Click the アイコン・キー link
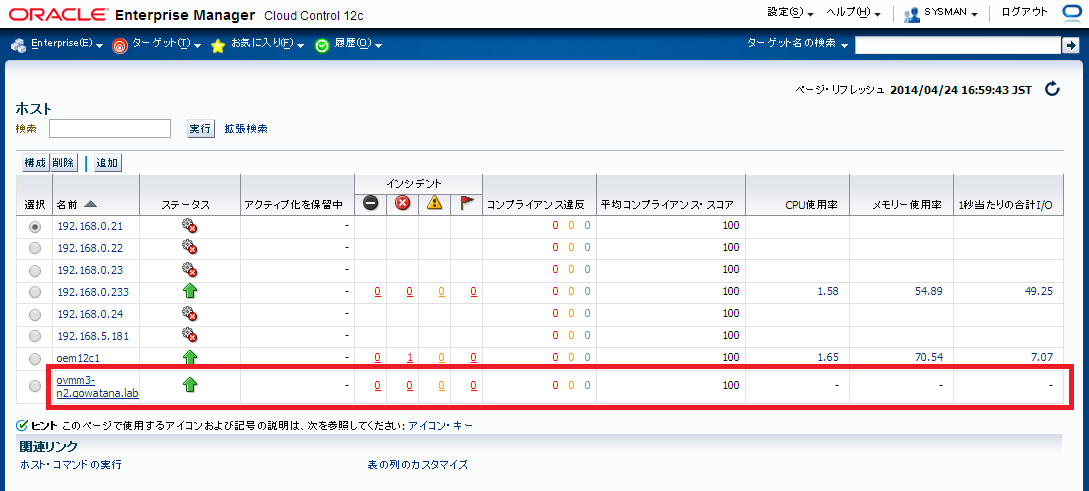The height and width of the screenshot is (491, 1089). click(440, 425)
